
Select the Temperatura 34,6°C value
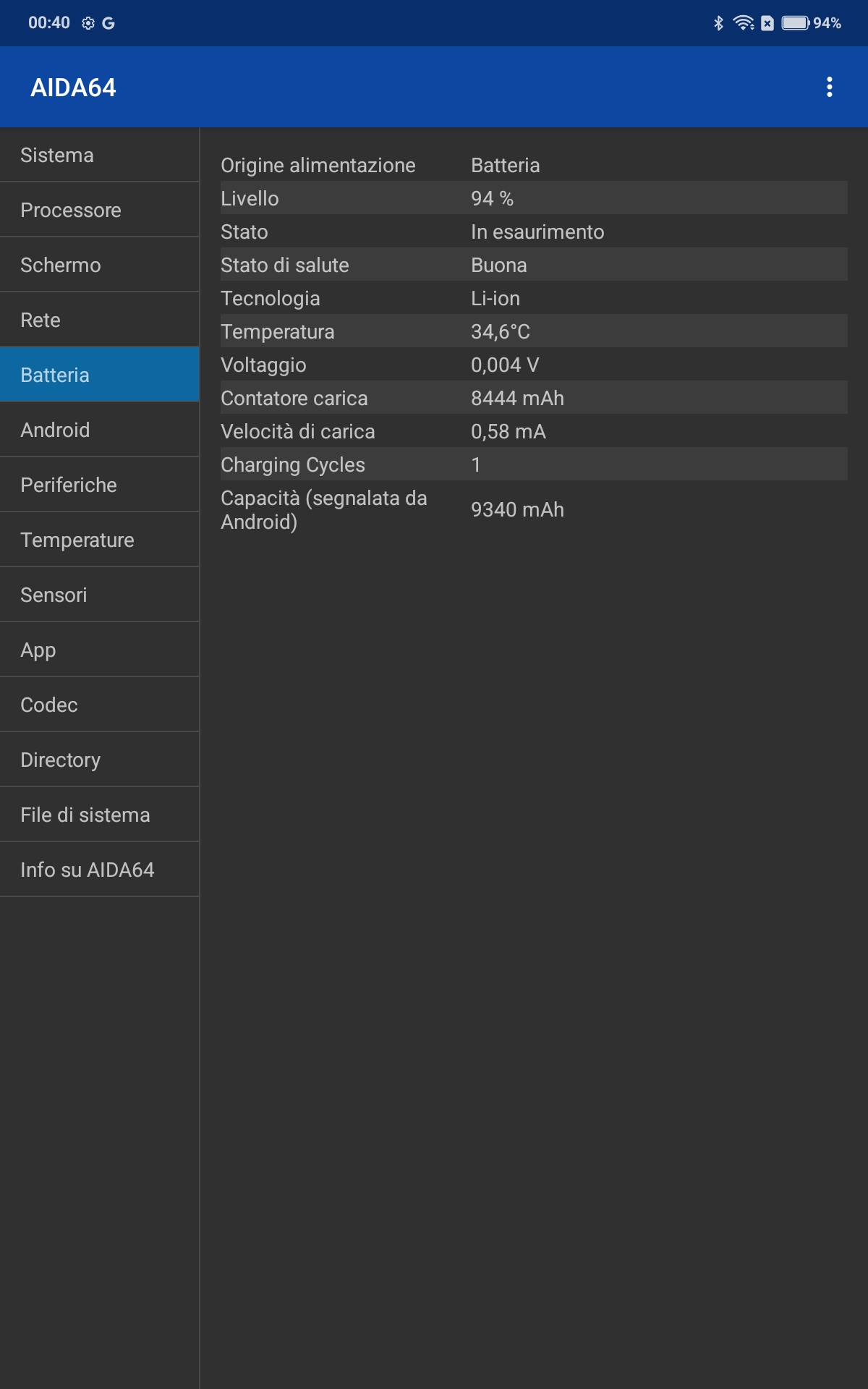pos(501,331)
